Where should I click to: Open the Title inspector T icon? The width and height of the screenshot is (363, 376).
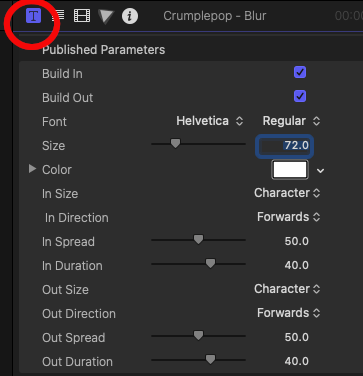33,16
